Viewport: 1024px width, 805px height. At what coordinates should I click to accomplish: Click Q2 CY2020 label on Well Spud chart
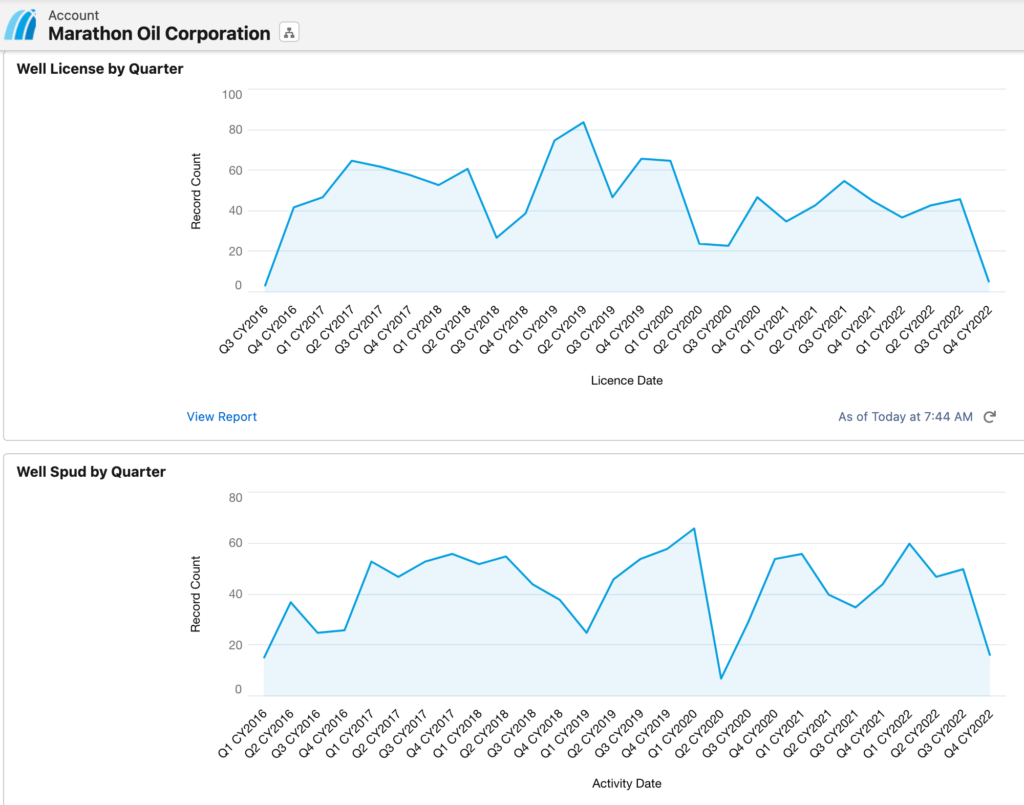coord(699,733)
